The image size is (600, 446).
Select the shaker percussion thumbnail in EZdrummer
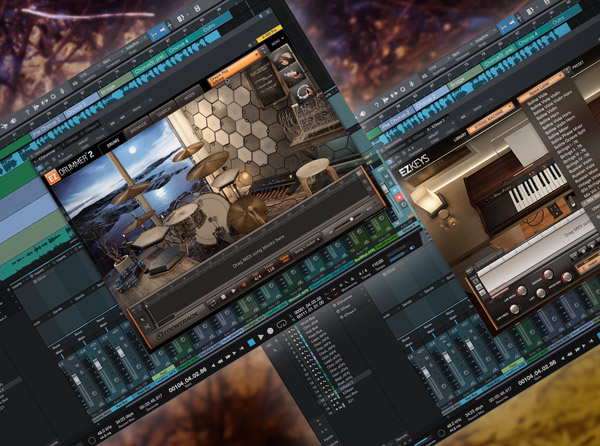pos(292,74)
